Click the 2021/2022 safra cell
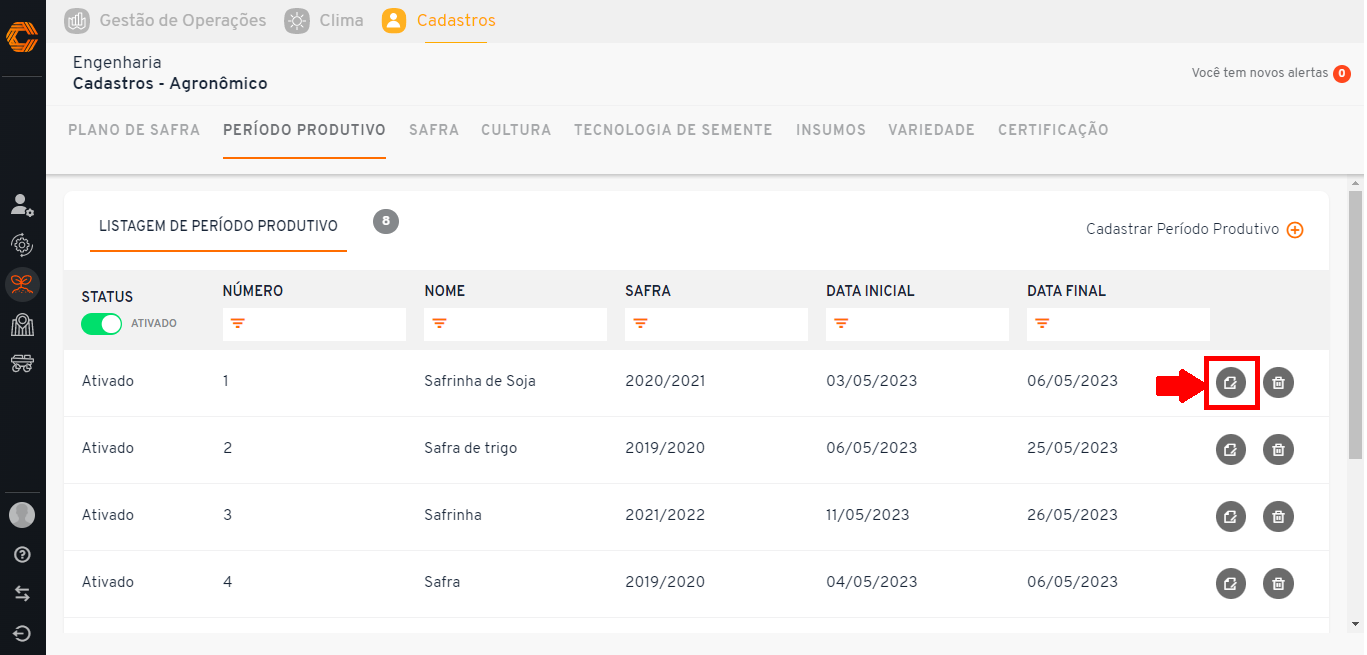1367x655 pixels. (665, 515)
